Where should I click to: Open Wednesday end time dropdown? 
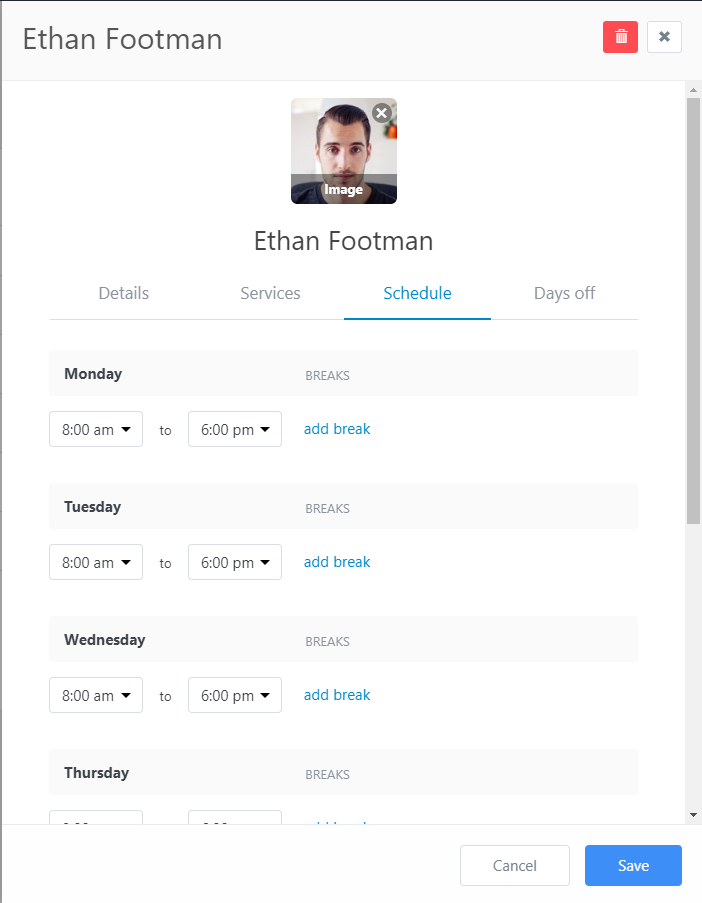[235, 695]
